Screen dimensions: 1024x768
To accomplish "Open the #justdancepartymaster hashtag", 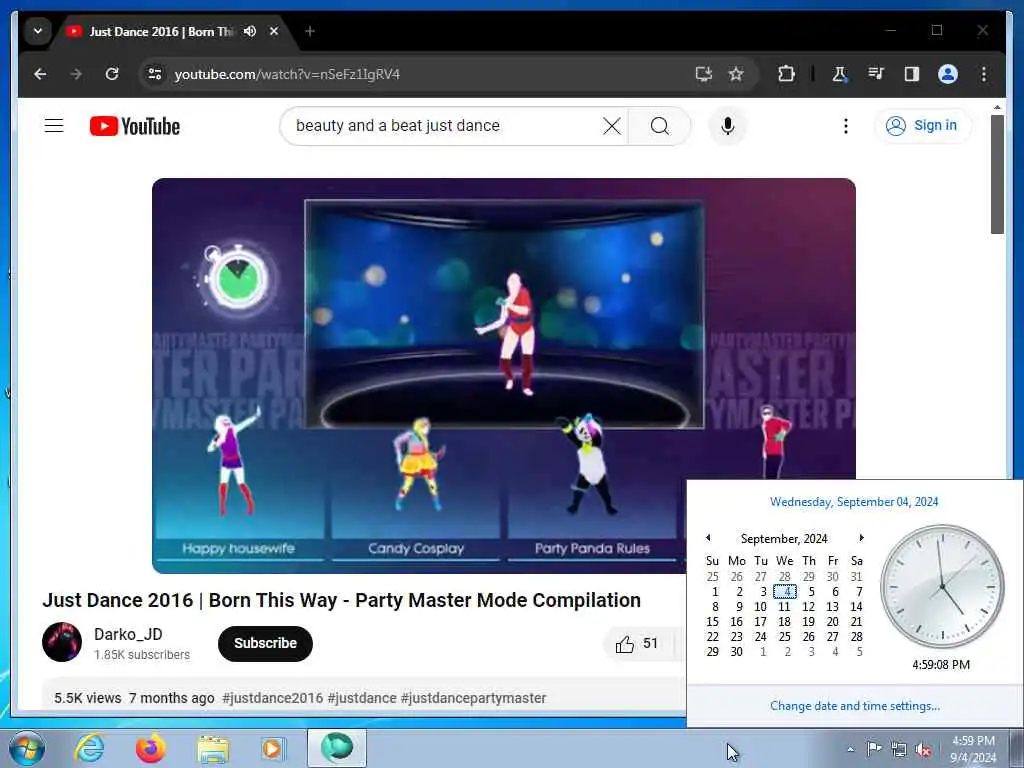I will tap(473, 698).
